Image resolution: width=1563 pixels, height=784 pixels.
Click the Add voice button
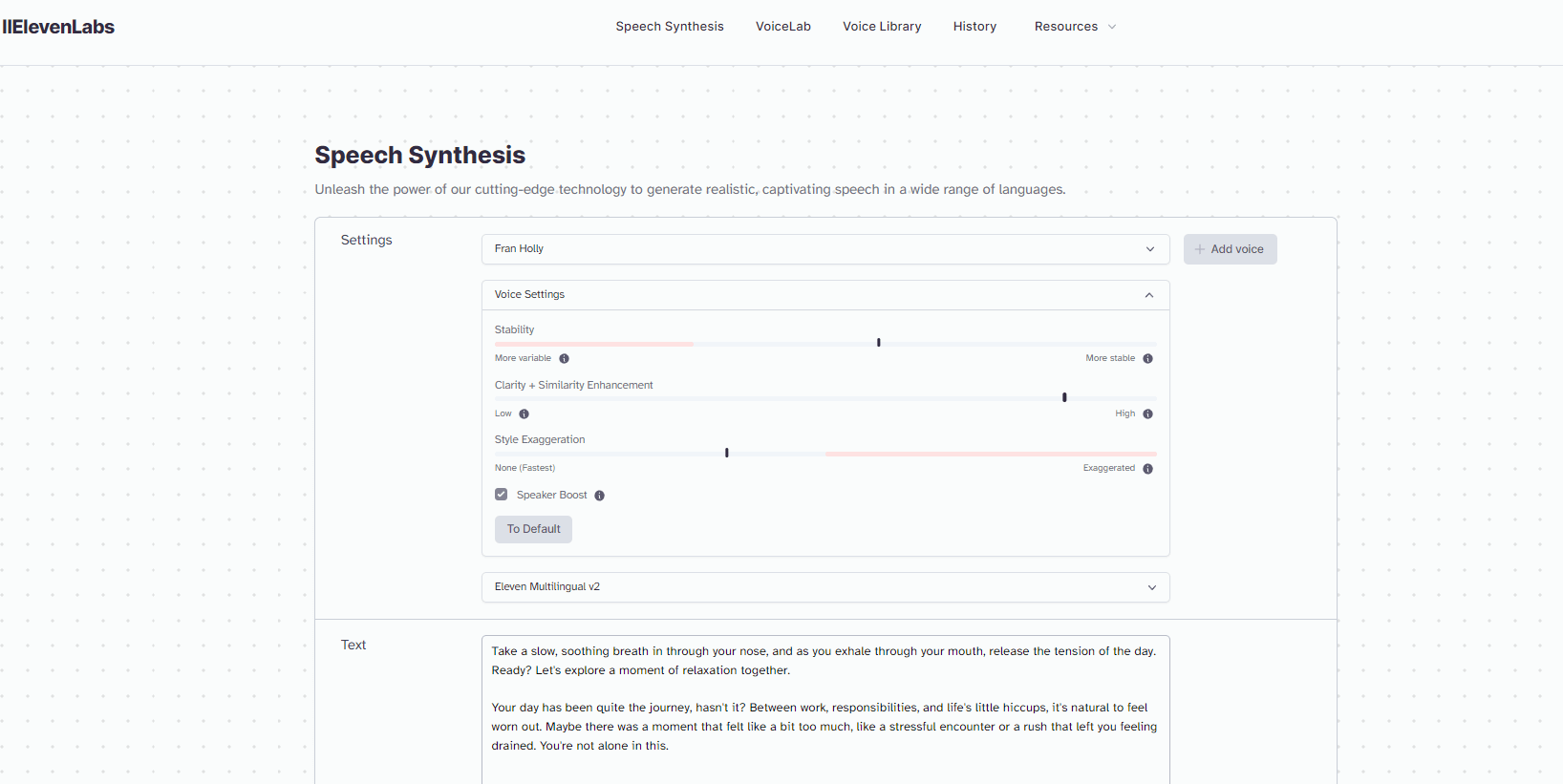tap(1230, 249)
